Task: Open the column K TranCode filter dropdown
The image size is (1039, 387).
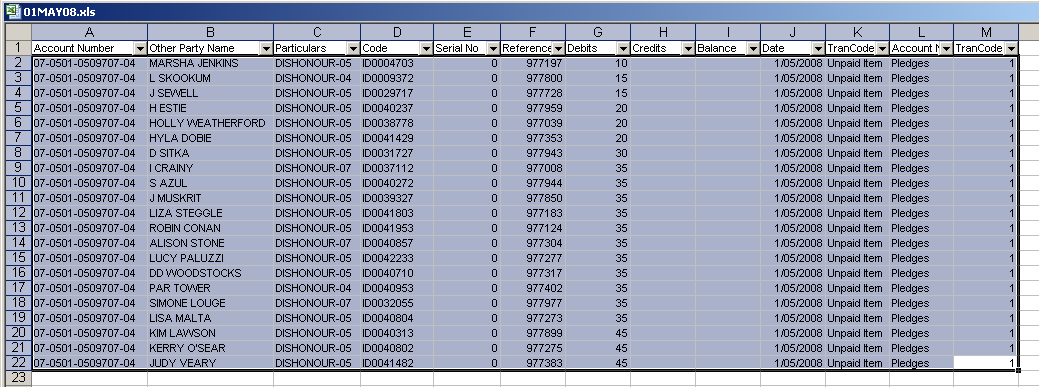Action: (882, 48)
